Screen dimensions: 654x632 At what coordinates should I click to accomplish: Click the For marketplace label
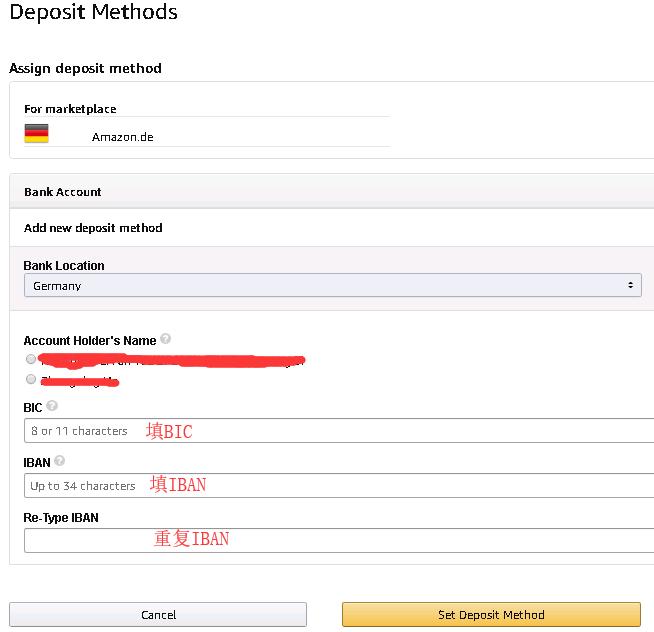(x=70, y=108)
